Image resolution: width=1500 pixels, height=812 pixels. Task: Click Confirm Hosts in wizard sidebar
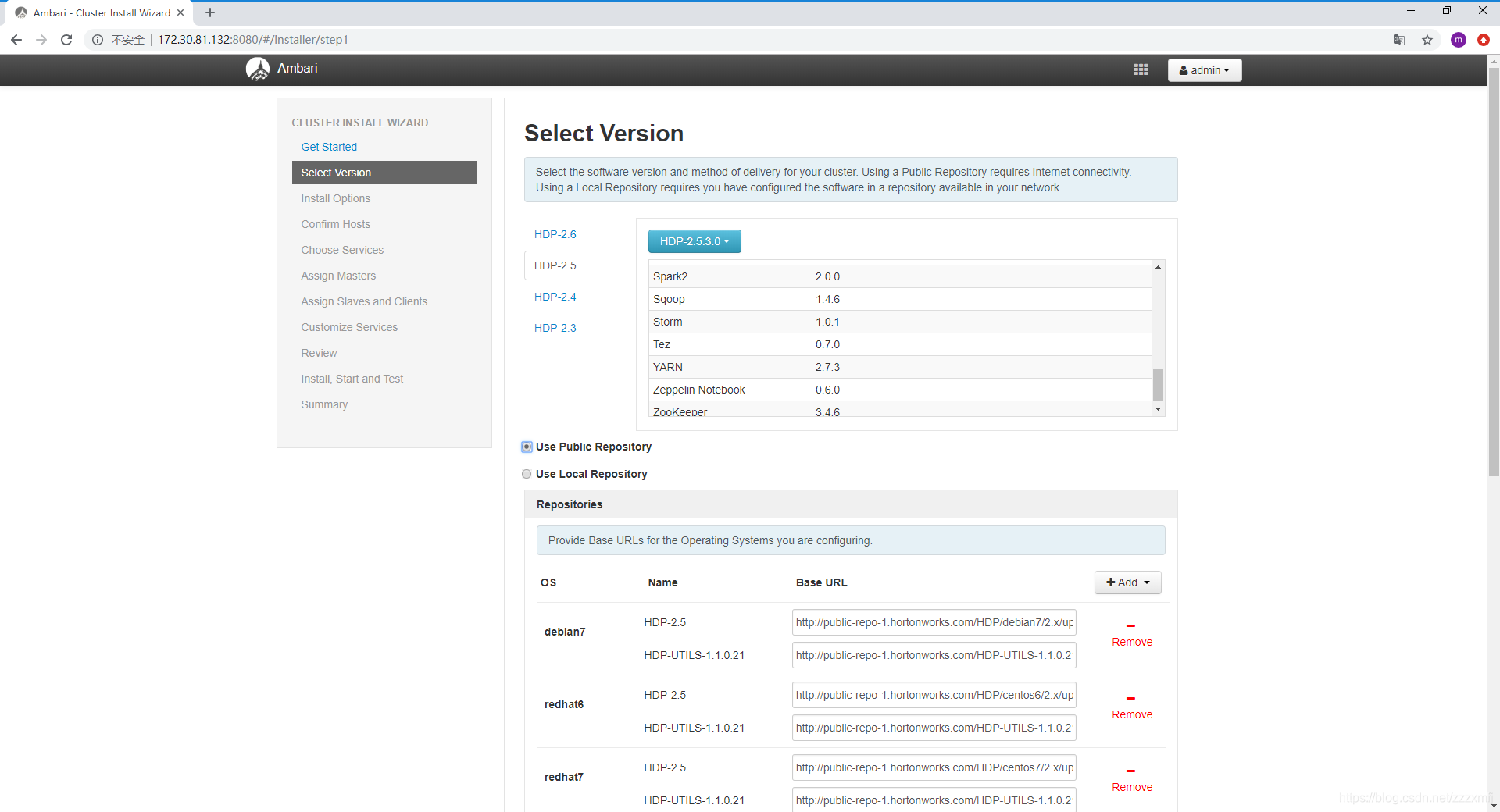point(336,224)
